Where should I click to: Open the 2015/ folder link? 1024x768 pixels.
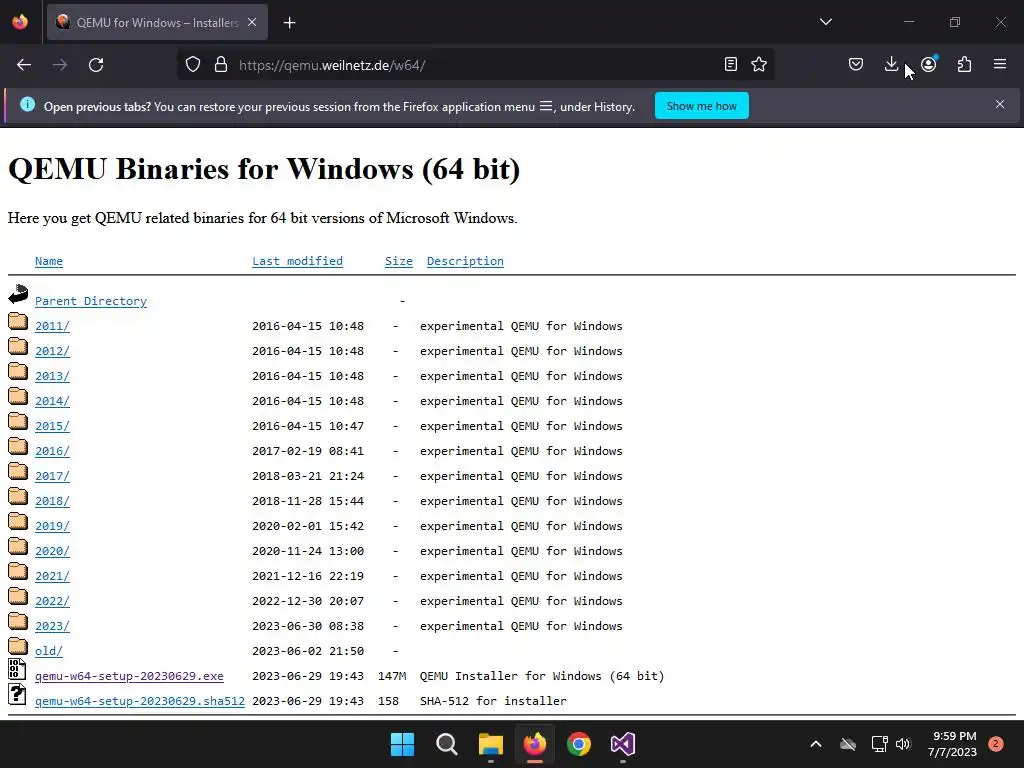tap(52, 426)
